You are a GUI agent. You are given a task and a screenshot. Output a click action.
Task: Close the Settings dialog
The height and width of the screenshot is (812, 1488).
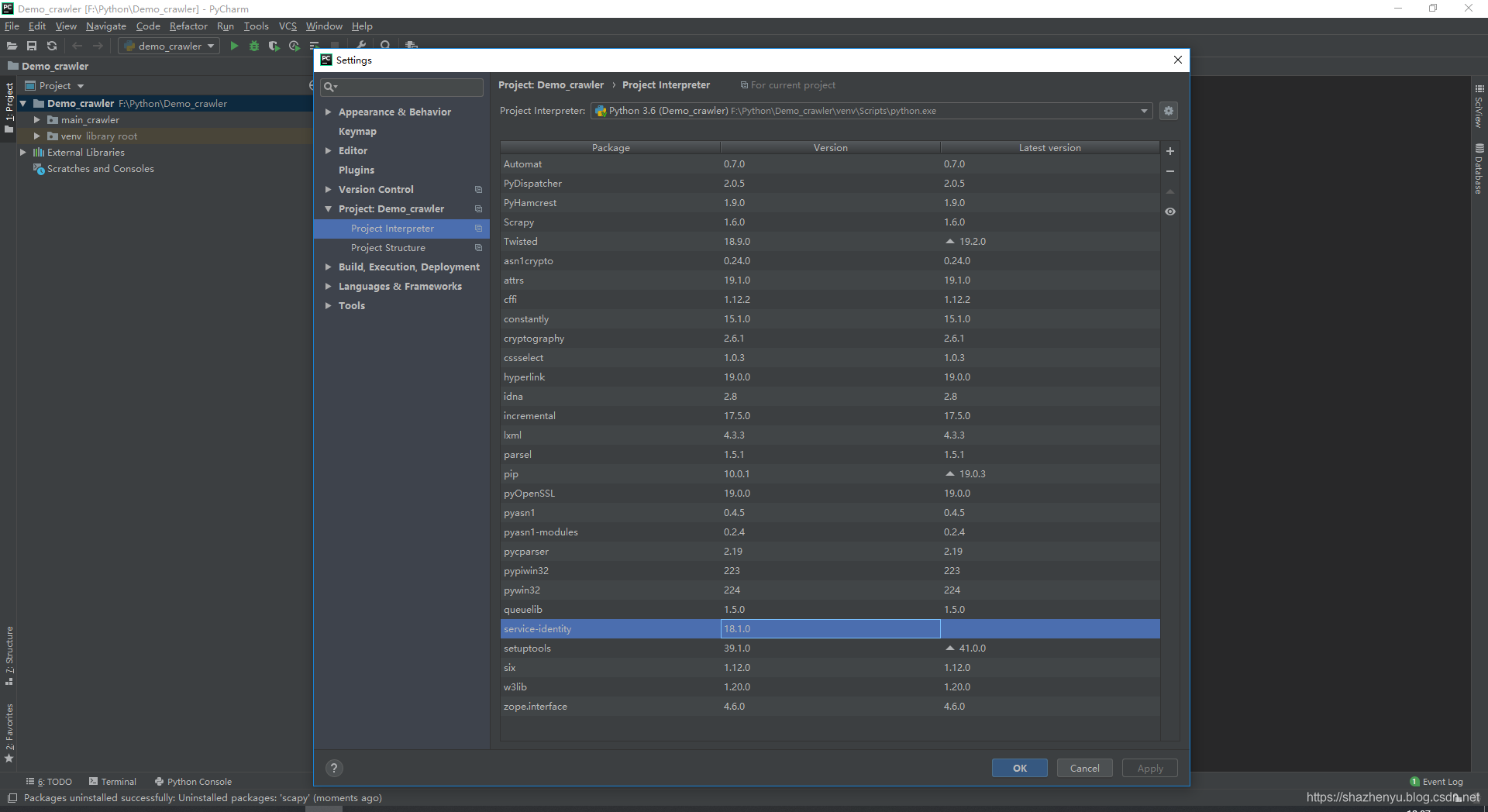[x=1178, y=60]
